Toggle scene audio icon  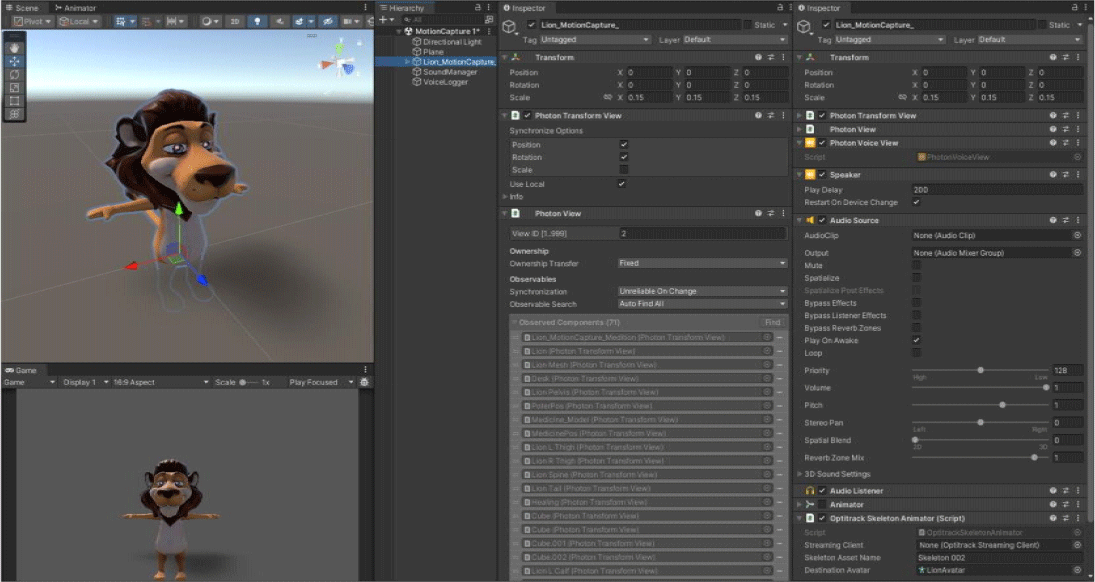pos(279,22)
